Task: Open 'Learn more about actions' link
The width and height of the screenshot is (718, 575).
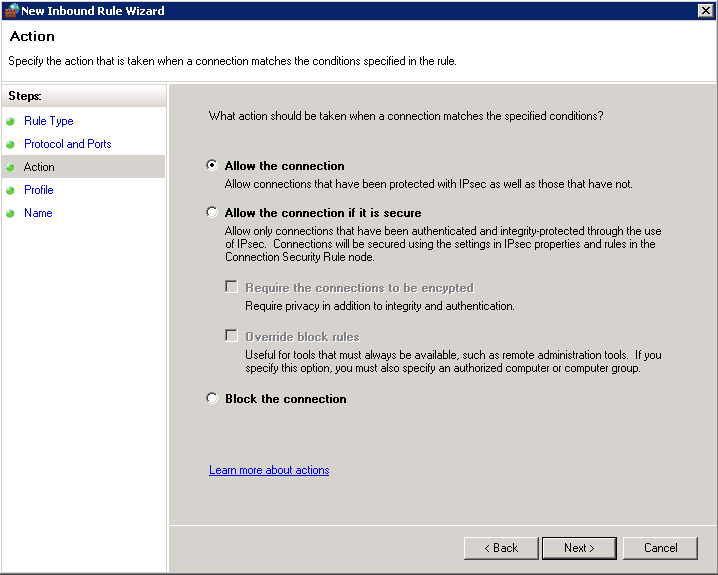Action: [x=269, y=470]
